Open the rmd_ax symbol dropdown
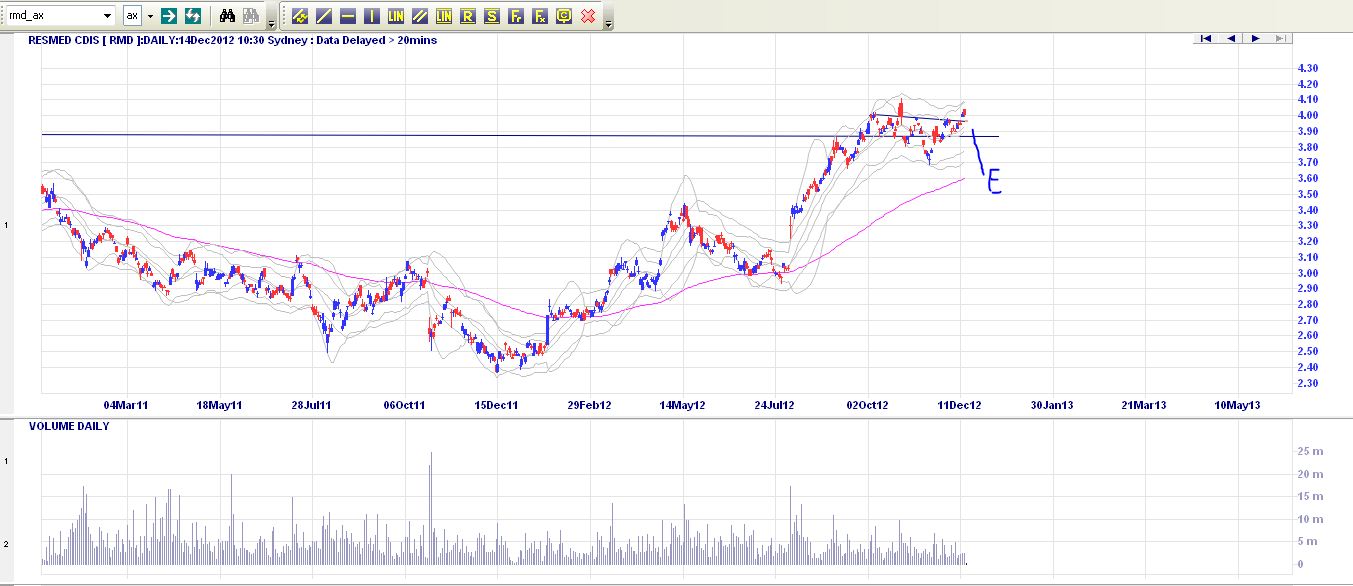The width and height of the screenshot is (1353, 586). [108, 16]
